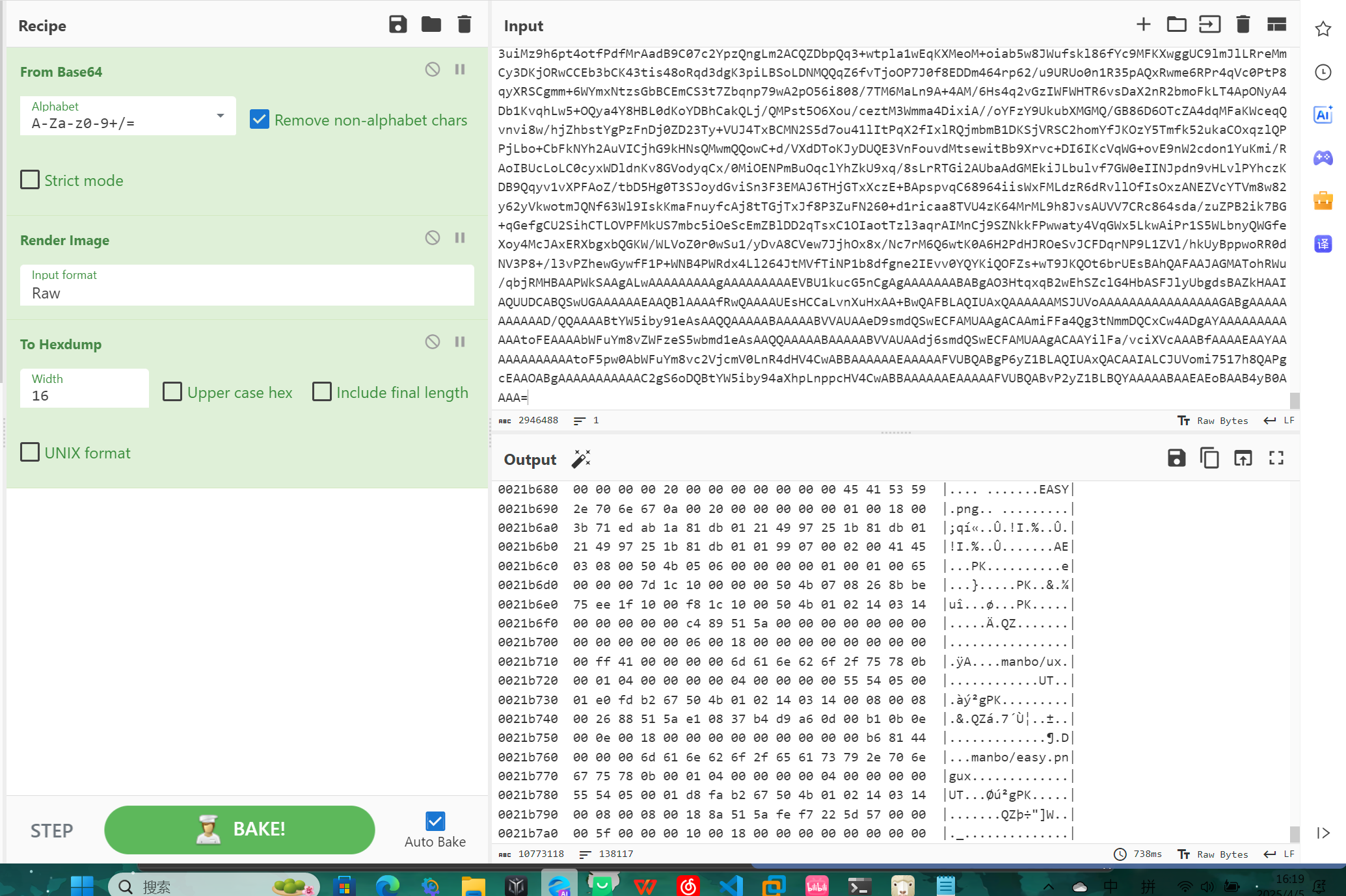1346x896 pixels.
Task: Toggle the Auto Bake checkbox
Action: click(435, 821)
